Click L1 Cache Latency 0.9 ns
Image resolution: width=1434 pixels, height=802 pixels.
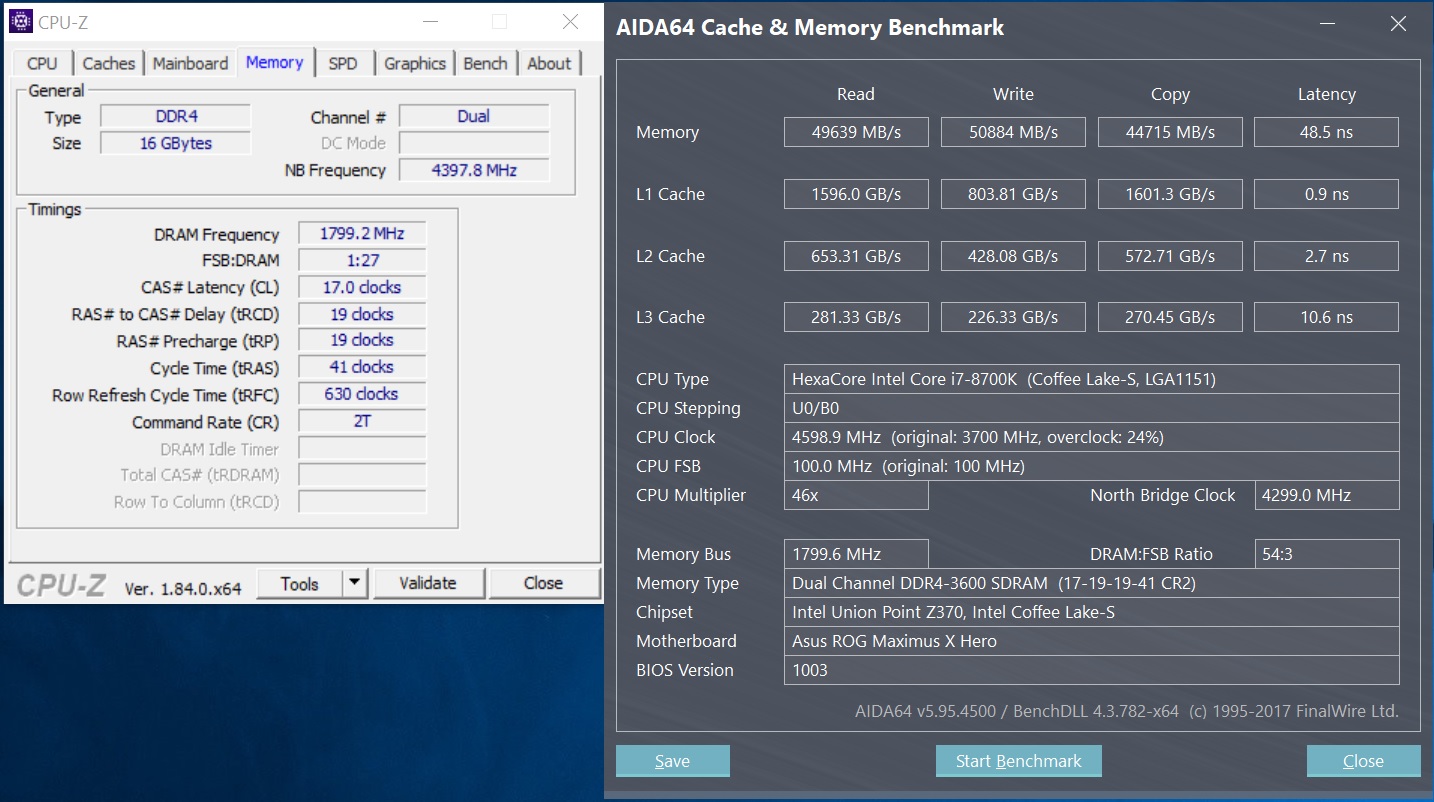point(1327,194)
